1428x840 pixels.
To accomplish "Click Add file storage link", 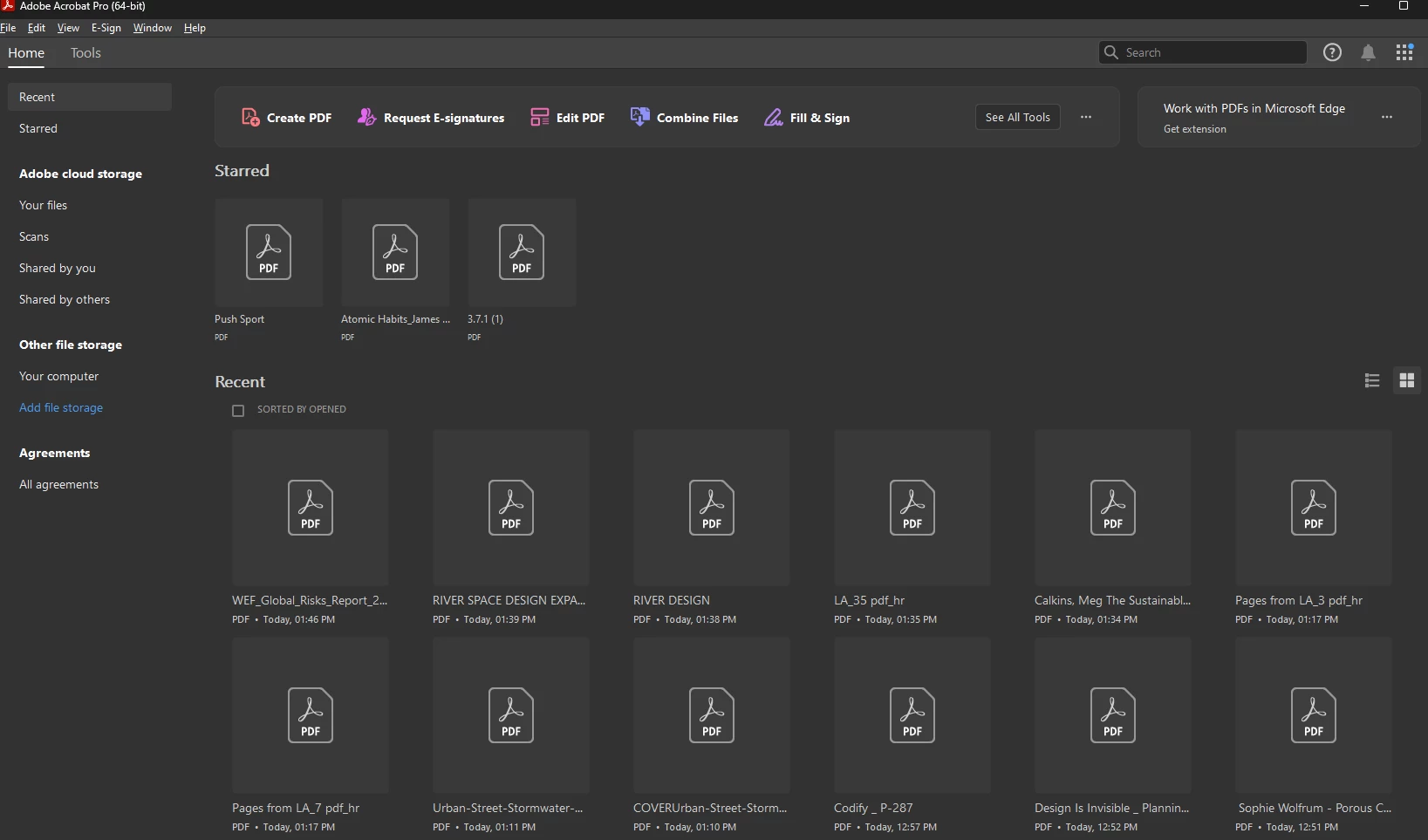I will (x=61, y=407).
